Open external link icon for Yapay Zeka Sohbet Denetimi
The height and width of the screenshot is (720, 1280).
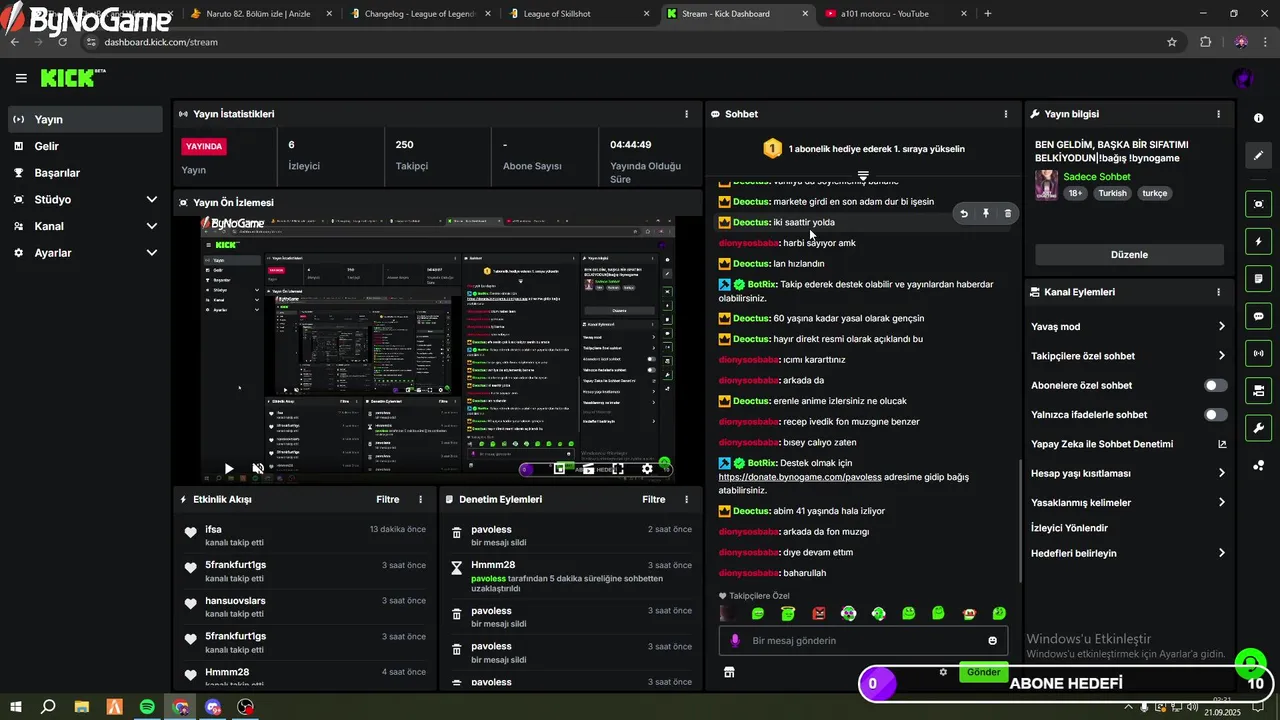(1221, 444)
